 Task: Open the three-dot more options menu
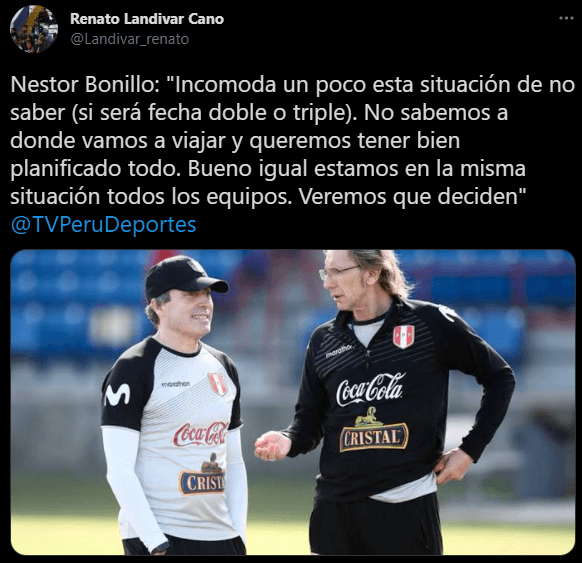566,18
